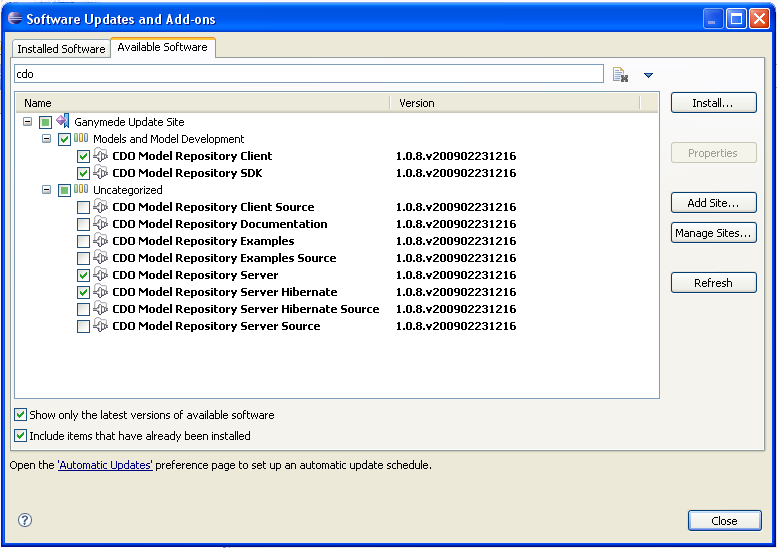This screenshot has width=777, height=548.
Task: Check CDO Model Repository Client Source checkbox
Action: [83, 207]
